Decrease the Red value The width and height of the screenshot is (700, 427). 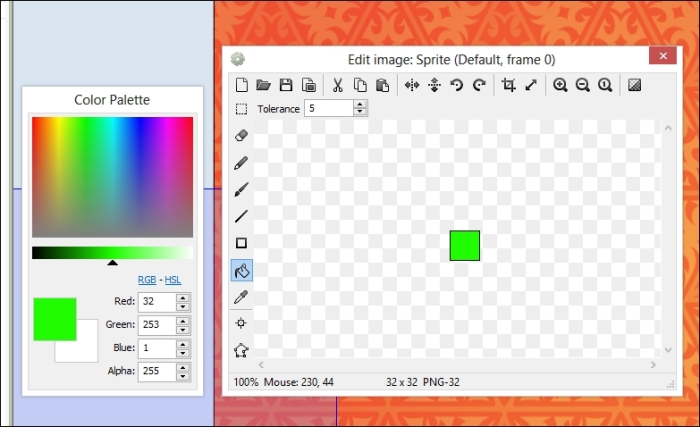pyautogui.click(x=183, y=306)
